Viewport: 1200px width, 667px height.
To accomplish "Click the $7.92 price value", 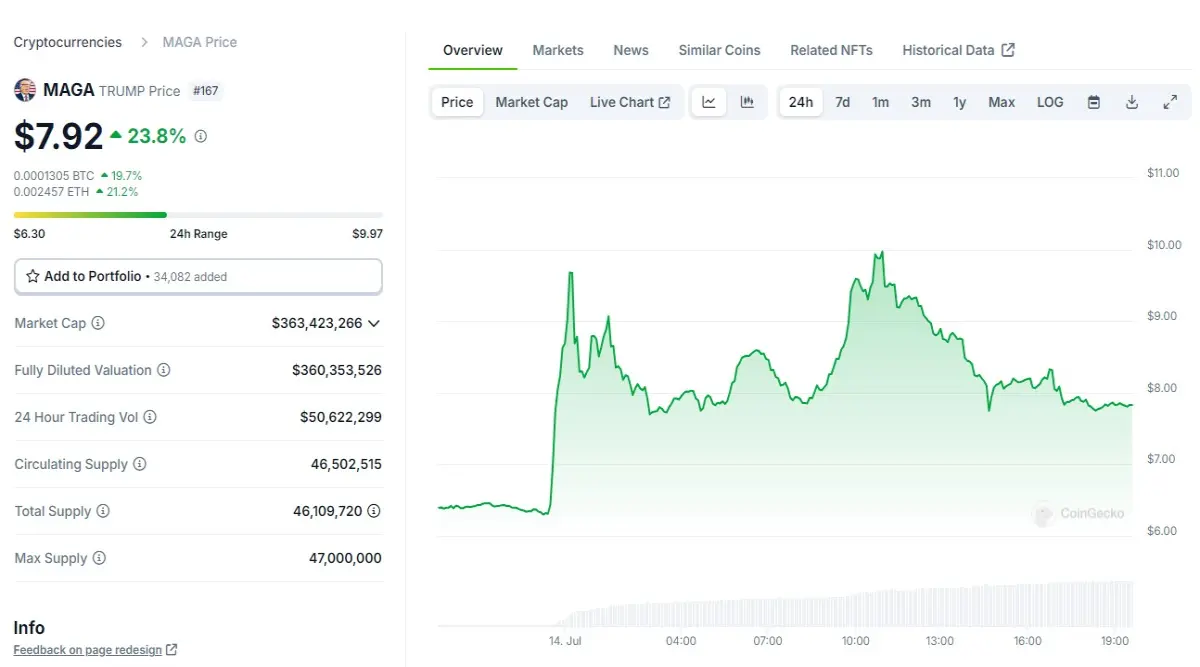I will click(x=58, y=136).
